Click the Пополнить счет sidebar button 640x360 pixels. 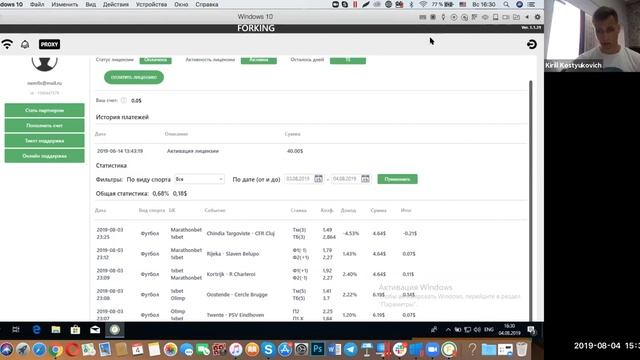44,125
